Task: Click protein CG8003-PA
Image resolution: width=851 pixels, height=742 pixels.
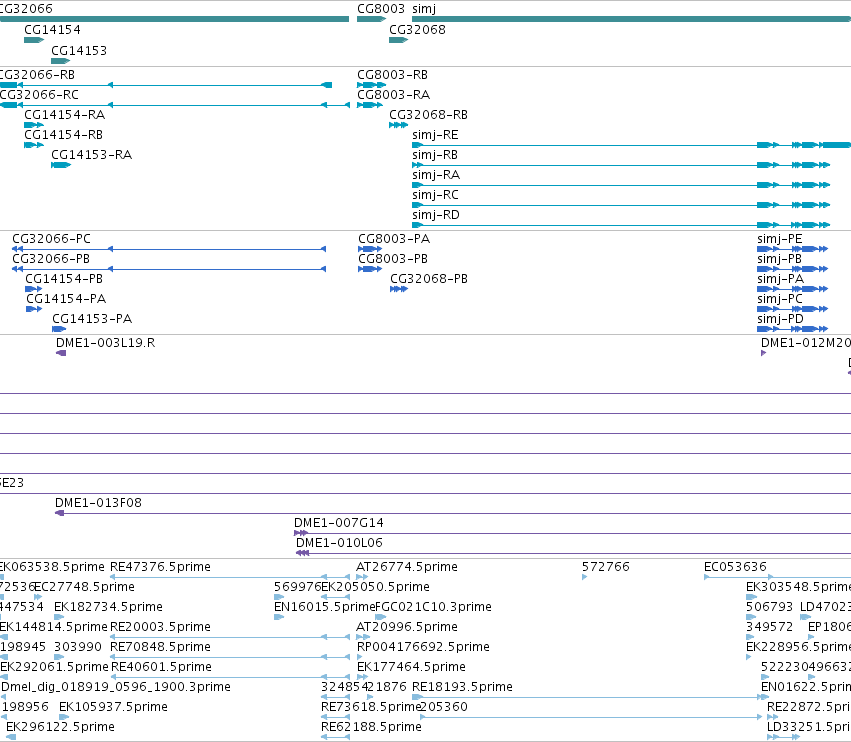Action: click(x=393, y=239)
